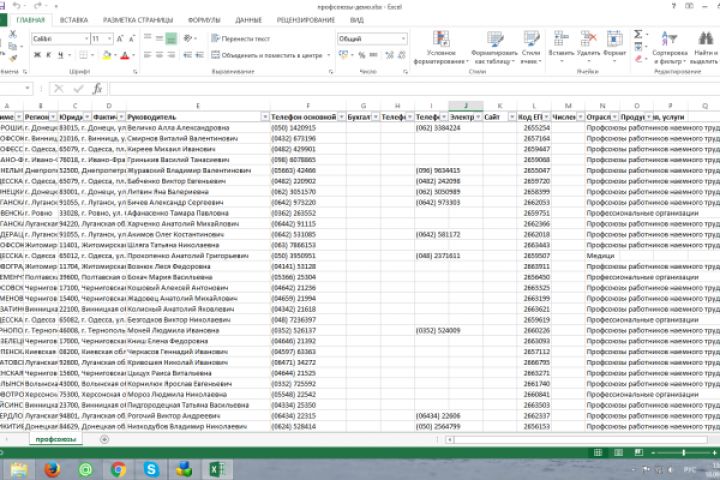Decrease font size with the smaller A icon
The image size is (720, 480).
click(132, 39)
